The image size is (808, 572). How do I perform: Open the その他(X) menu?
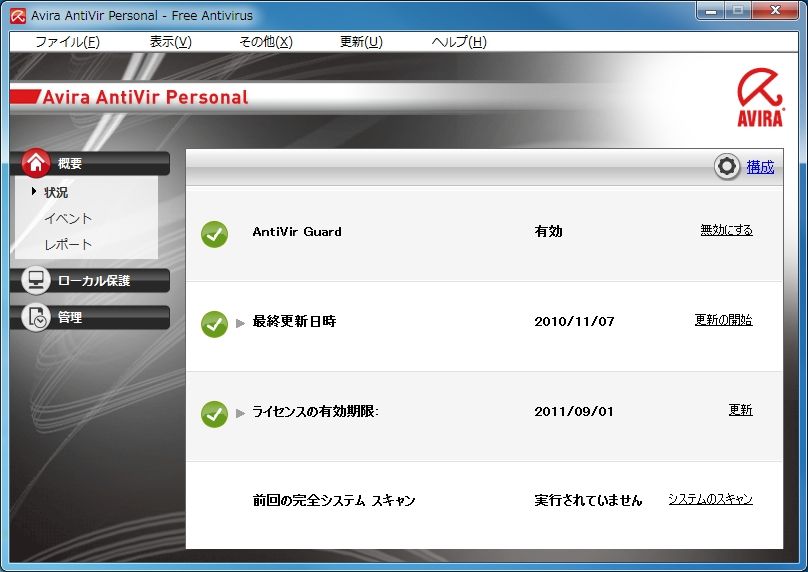[266, 42]
